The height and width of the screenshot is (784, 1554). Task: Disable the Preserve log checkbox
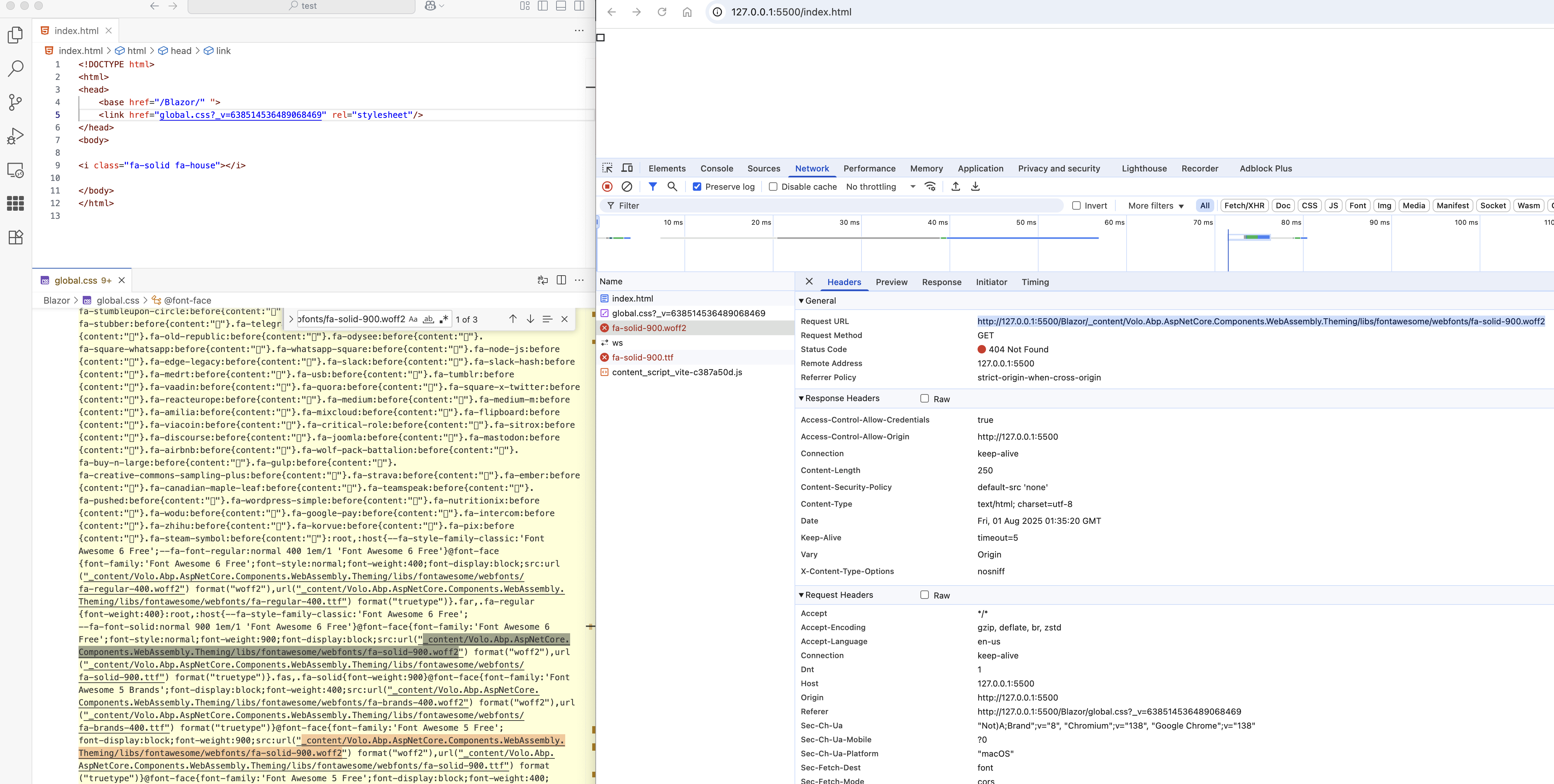697,187
